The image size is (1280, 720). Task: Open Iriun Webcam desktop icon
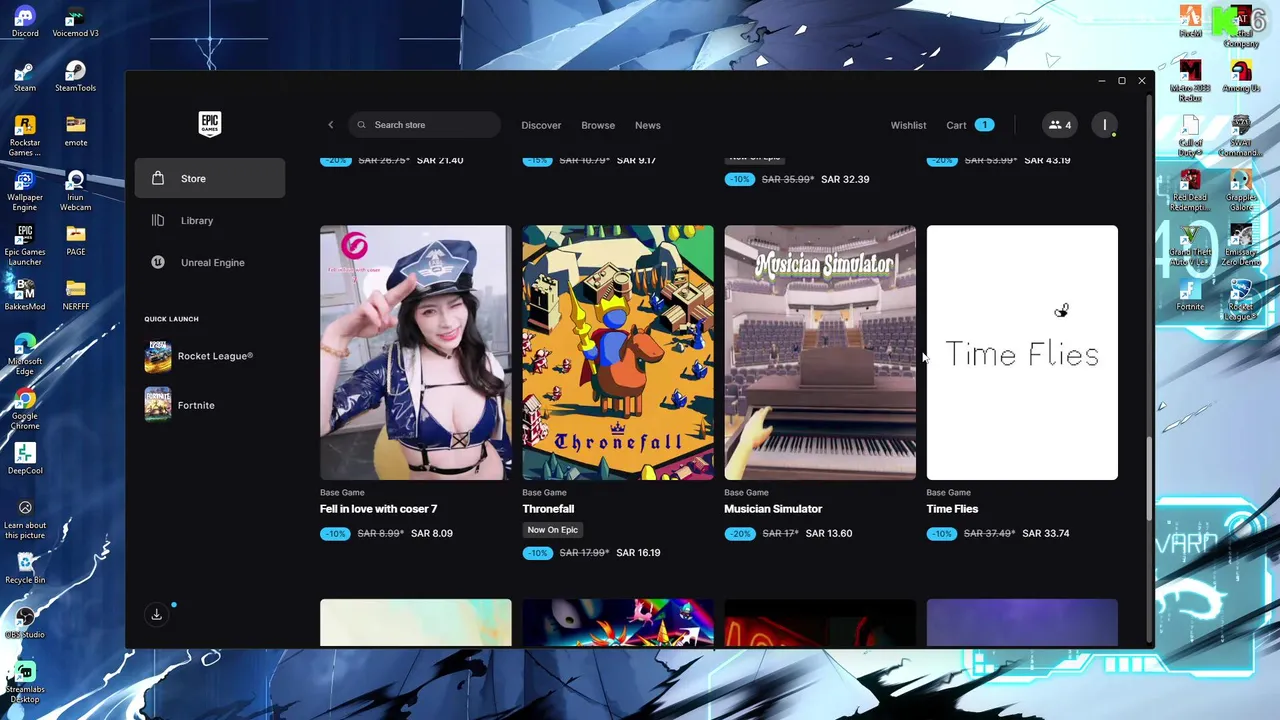[75, 190]
